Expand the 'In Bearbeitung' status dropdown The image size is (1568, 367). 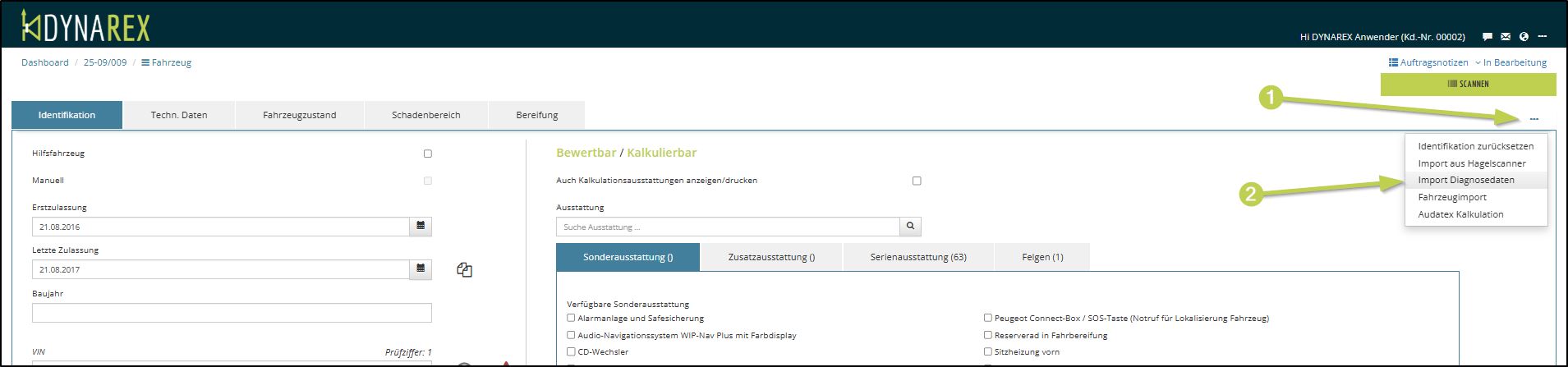click(1510, 62)
